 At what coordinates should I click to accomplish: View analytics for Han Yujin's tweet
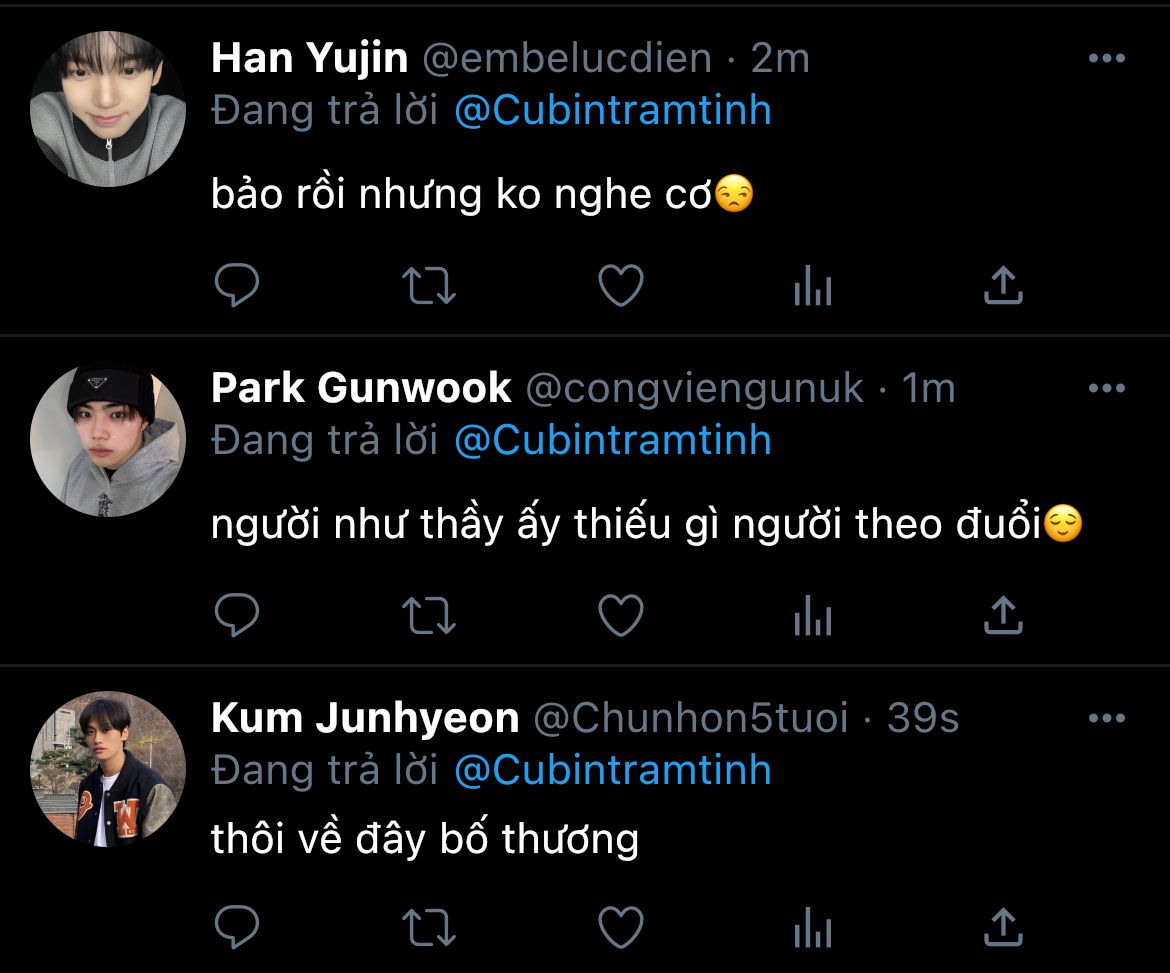812,287
